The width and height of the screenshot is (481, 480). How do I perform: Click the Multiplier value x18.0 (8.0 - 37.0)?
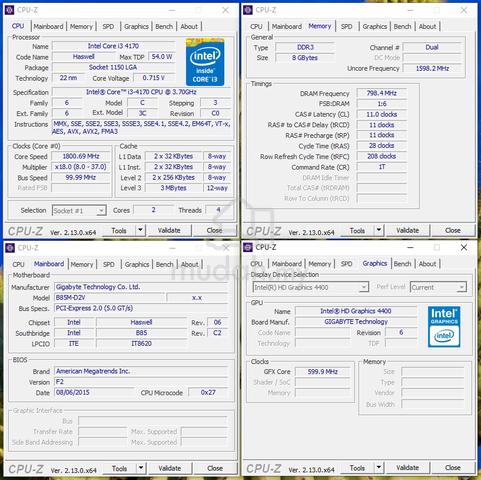click(x=81, y=167)
